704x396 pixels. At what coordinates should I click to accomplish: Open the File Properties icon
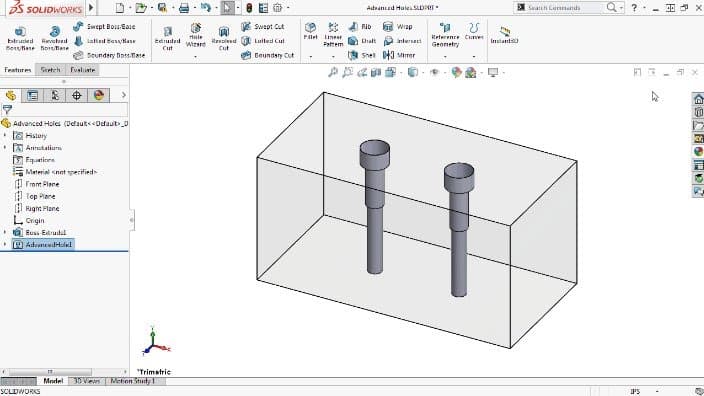[x=264, y=8]
